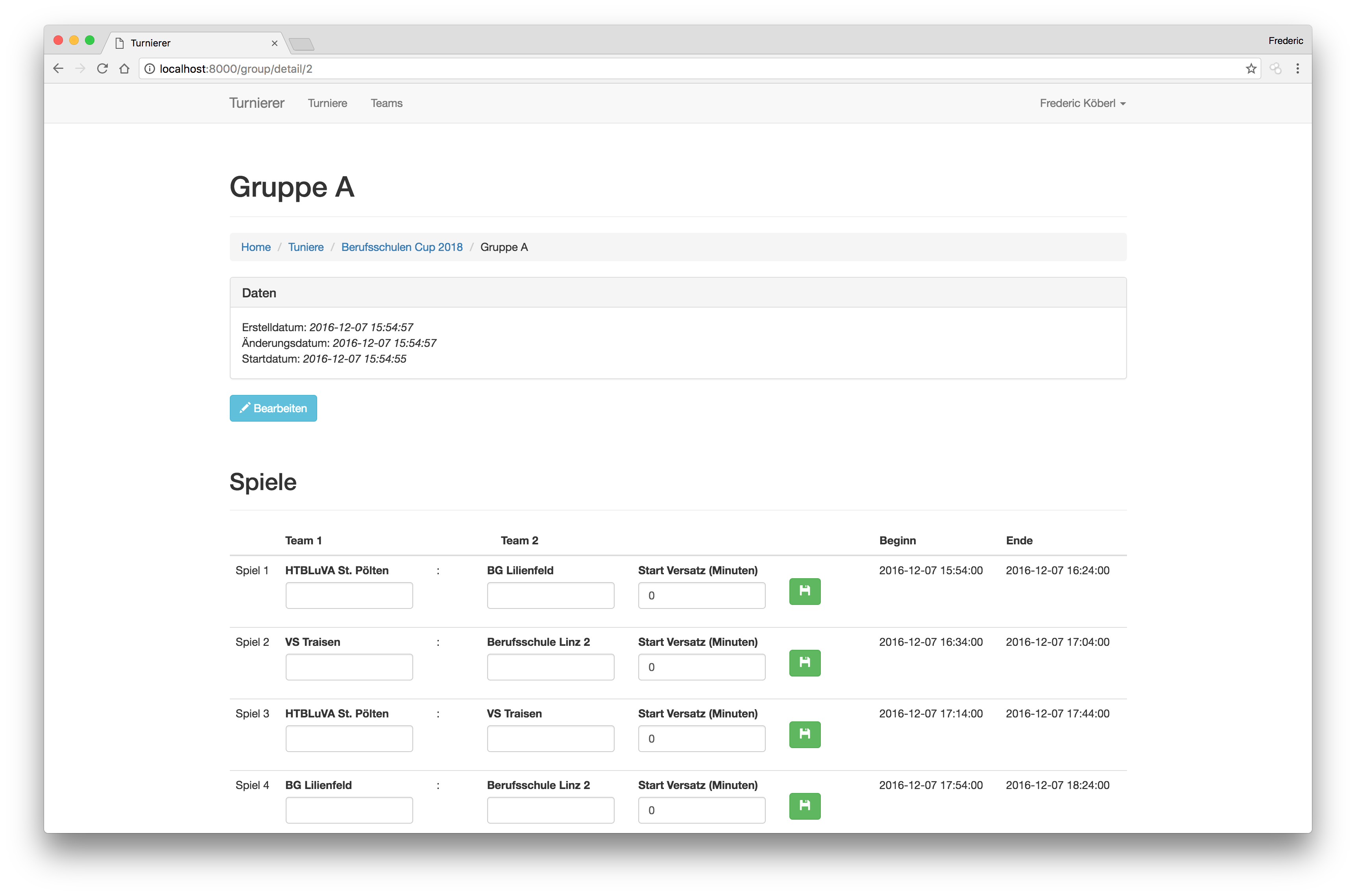Click the Bearbeiten edit button
Viewport: 1356px width, 896px height.
273,408
